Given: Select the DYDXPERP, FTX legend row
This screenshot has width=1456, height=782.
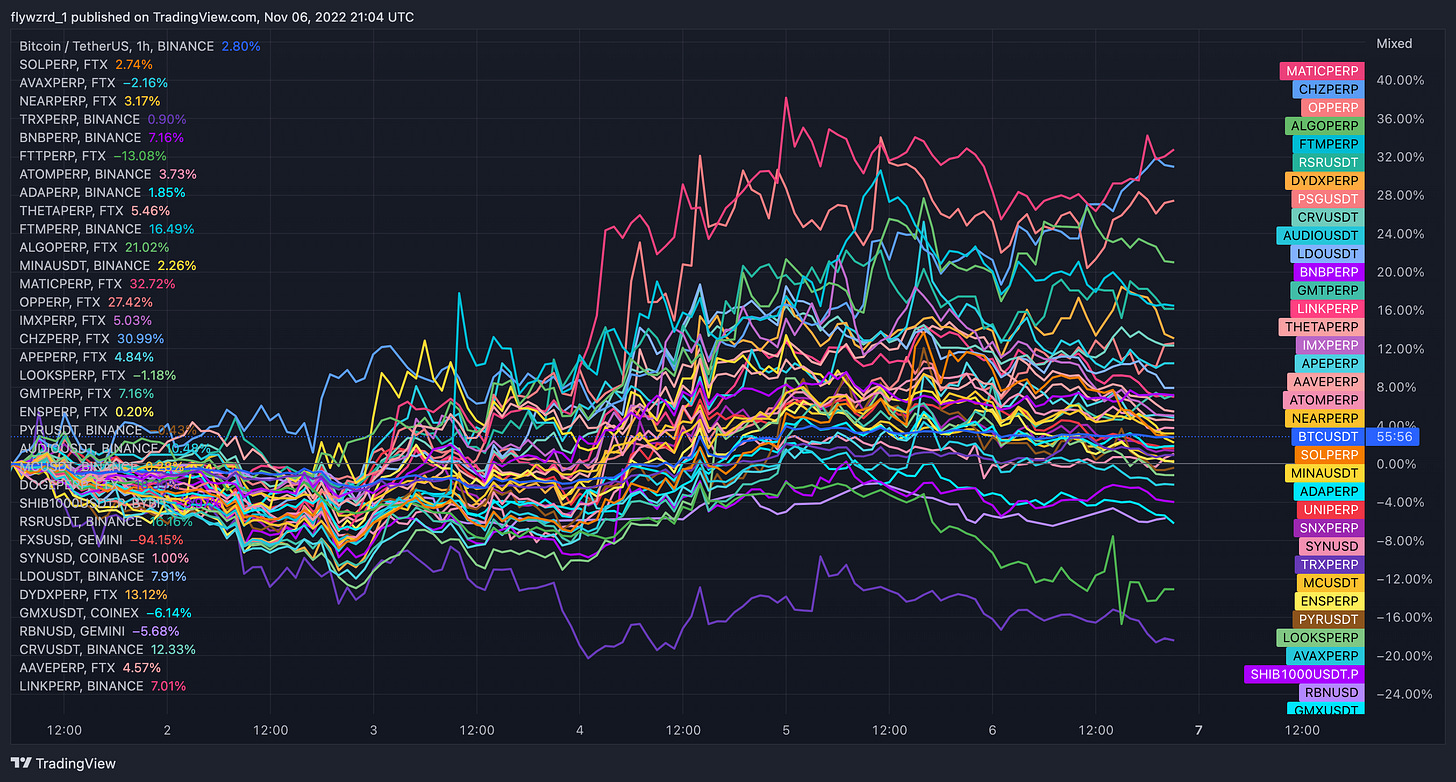Looking at the screenshot, I should pyautogui.click(x=92, y=595).
